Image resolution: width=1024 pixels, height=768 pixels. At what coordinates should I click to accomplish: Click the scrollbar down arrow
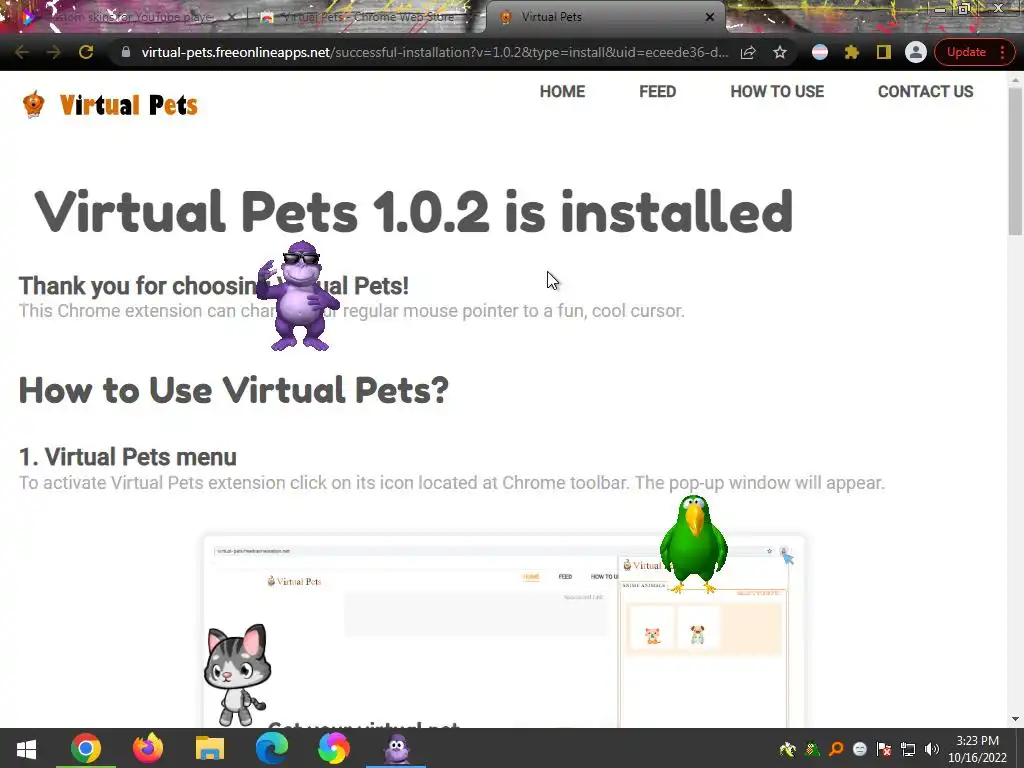coord(1016,719)
